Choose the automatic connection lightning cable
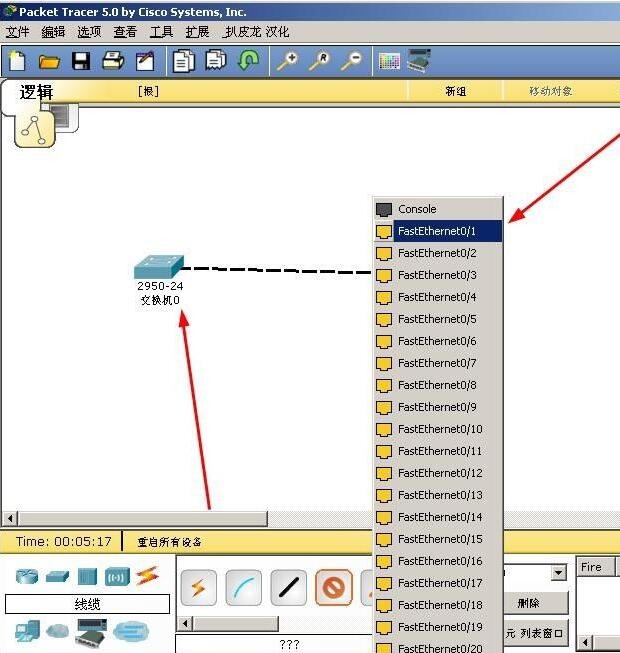The width and height of the screenshot is (620, 653). [x=199, y=587]
